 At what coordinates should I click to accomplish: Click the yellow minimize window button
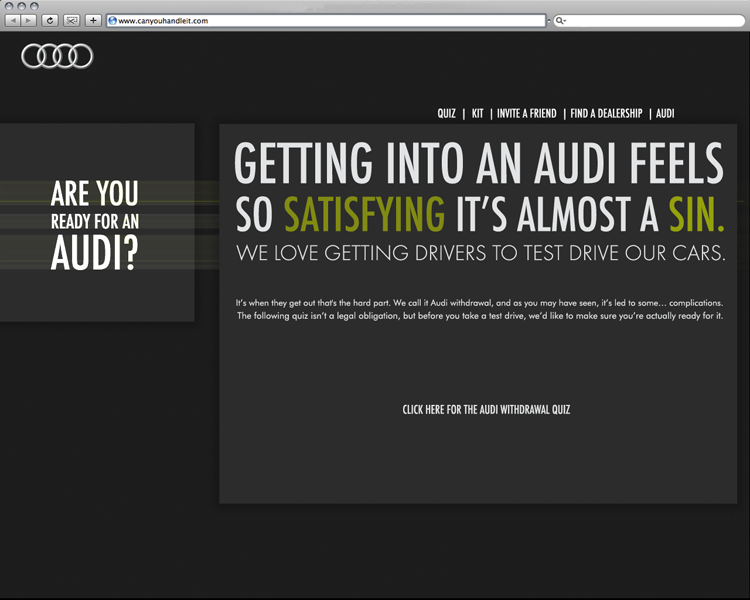pyautogui.click(x=22, y=6)
